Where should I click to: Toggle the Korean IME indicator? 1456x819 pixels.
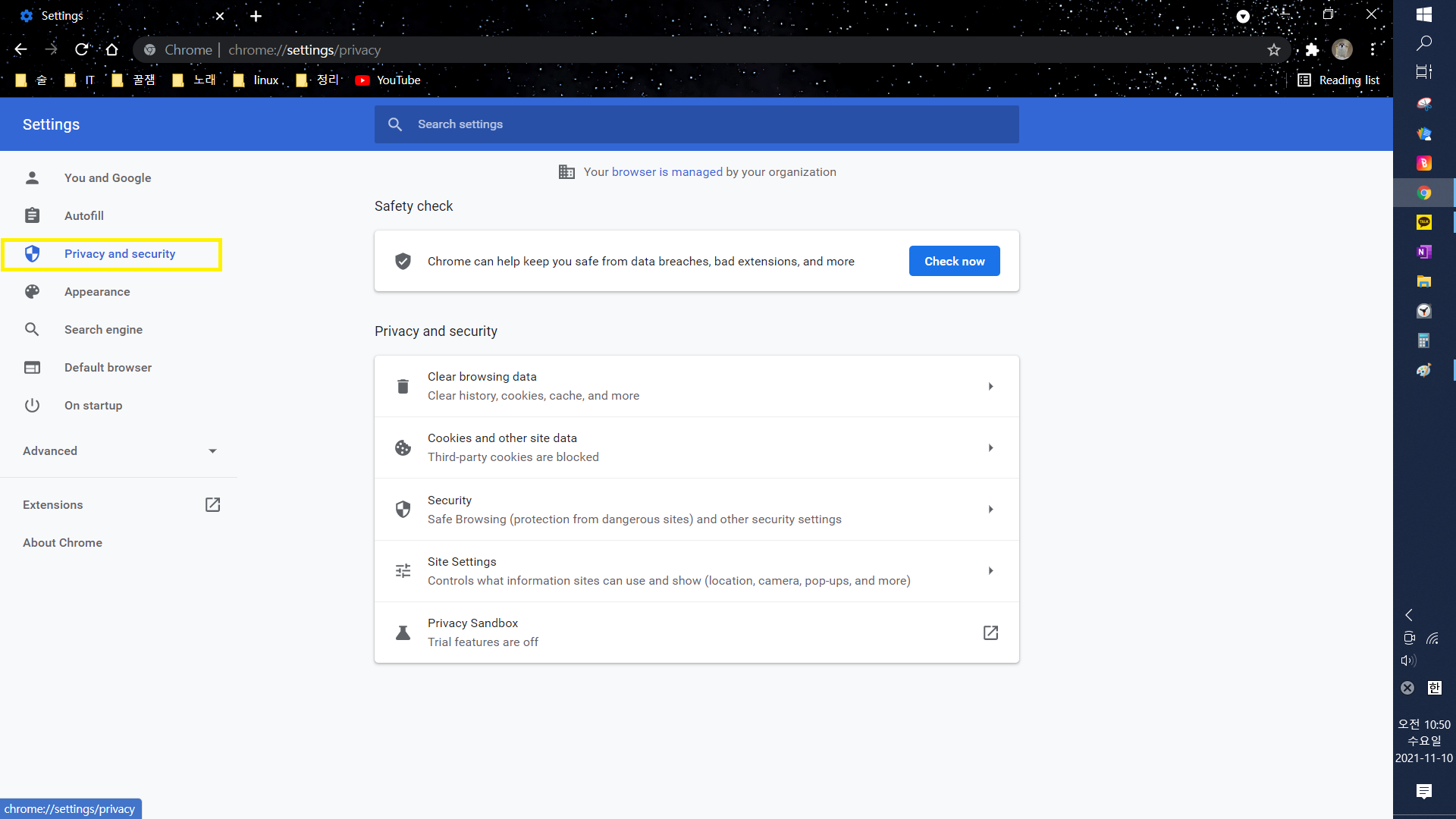1434,688
